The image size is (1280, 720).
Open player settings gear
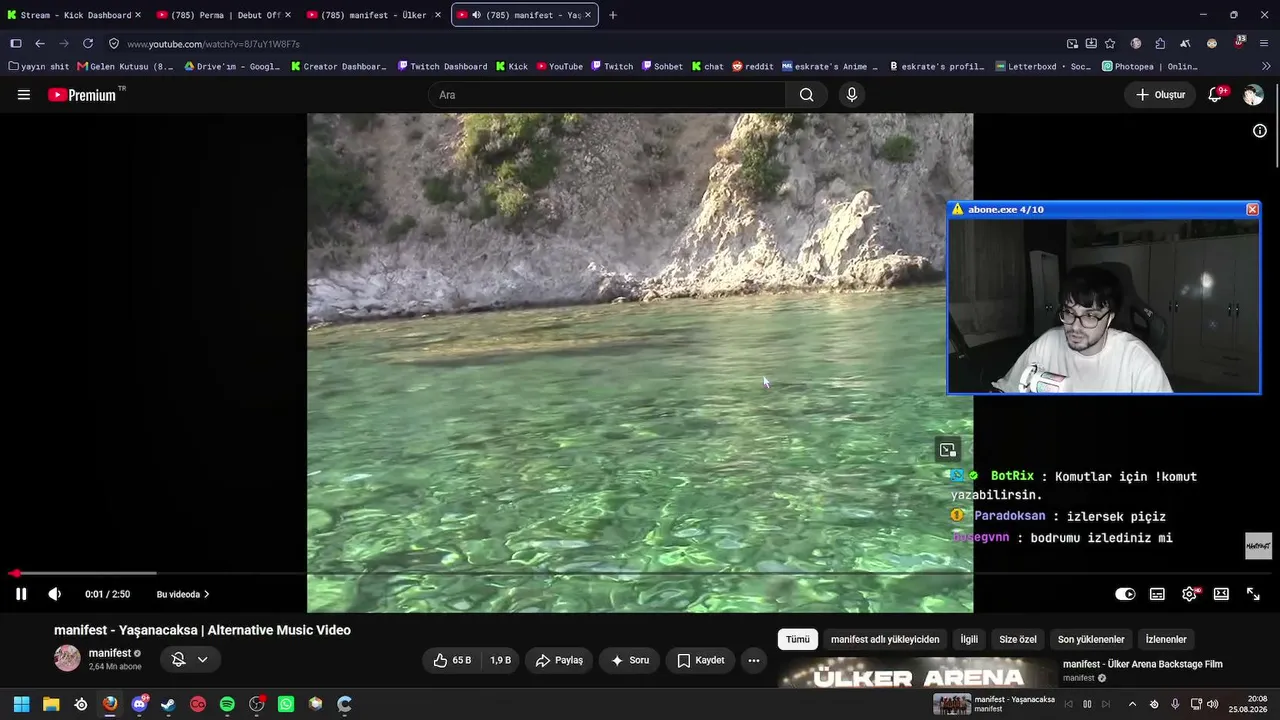click(1189, 594)
